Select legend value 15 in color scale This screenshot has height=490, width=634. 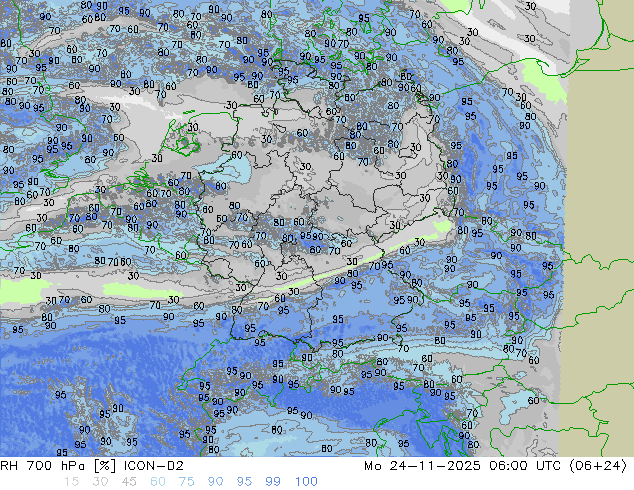71,482
